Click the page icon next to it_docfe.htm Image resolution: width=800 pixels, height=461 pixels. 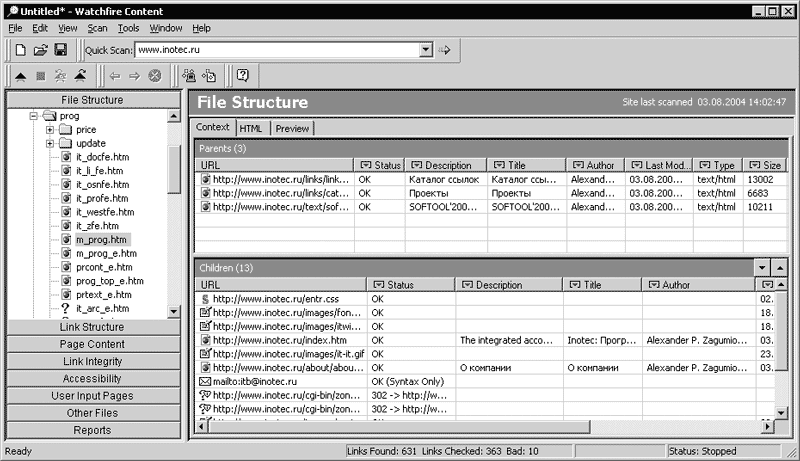click(x=66, y=157)
